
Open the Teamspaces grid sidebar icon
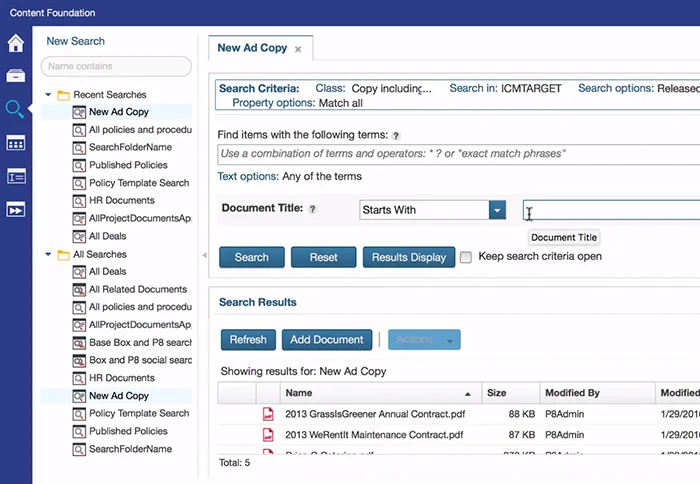(x=16, y=143)
